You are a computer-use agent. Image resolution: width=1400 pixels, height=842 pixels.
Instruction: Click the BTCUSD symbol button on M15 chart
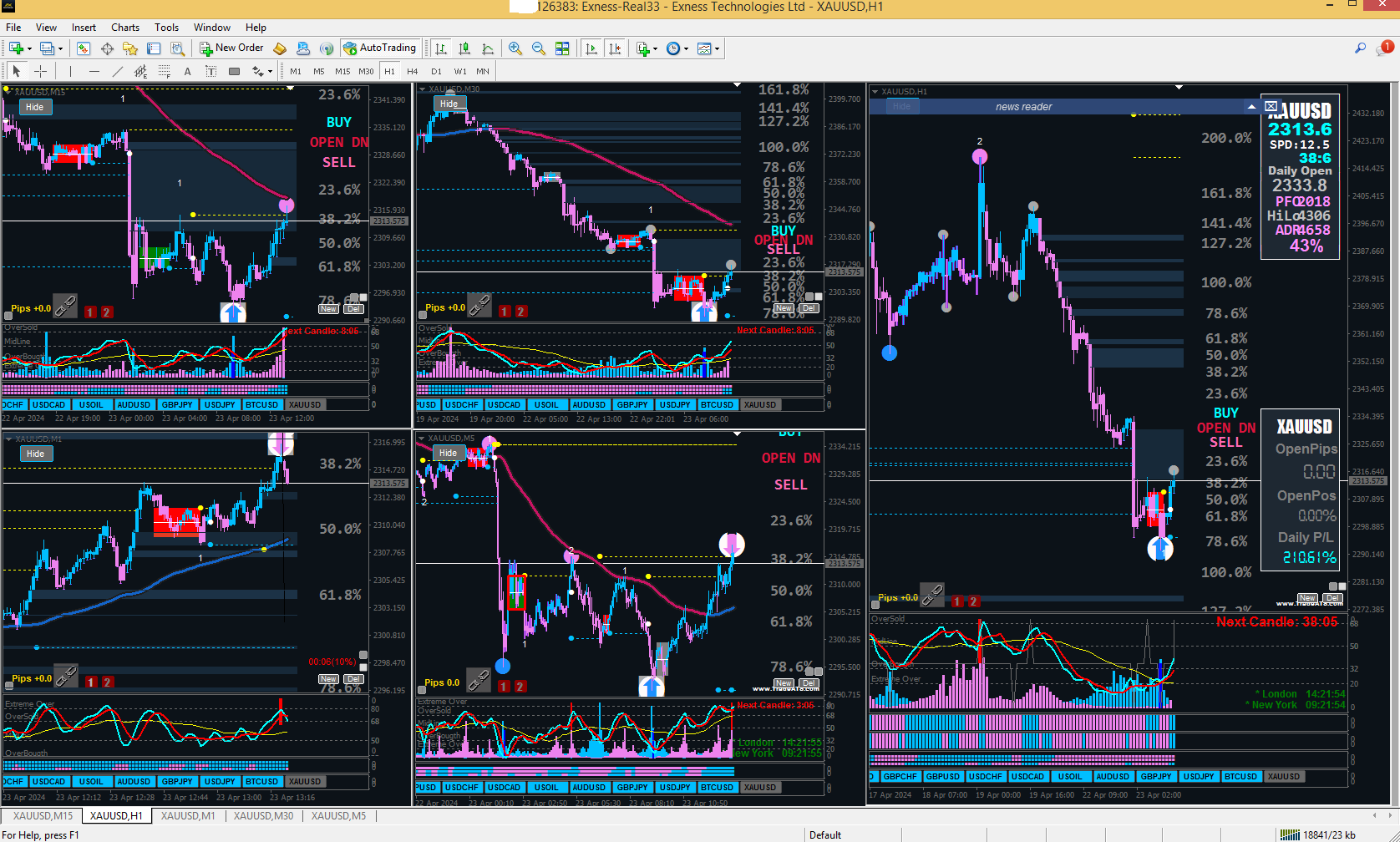261,405
